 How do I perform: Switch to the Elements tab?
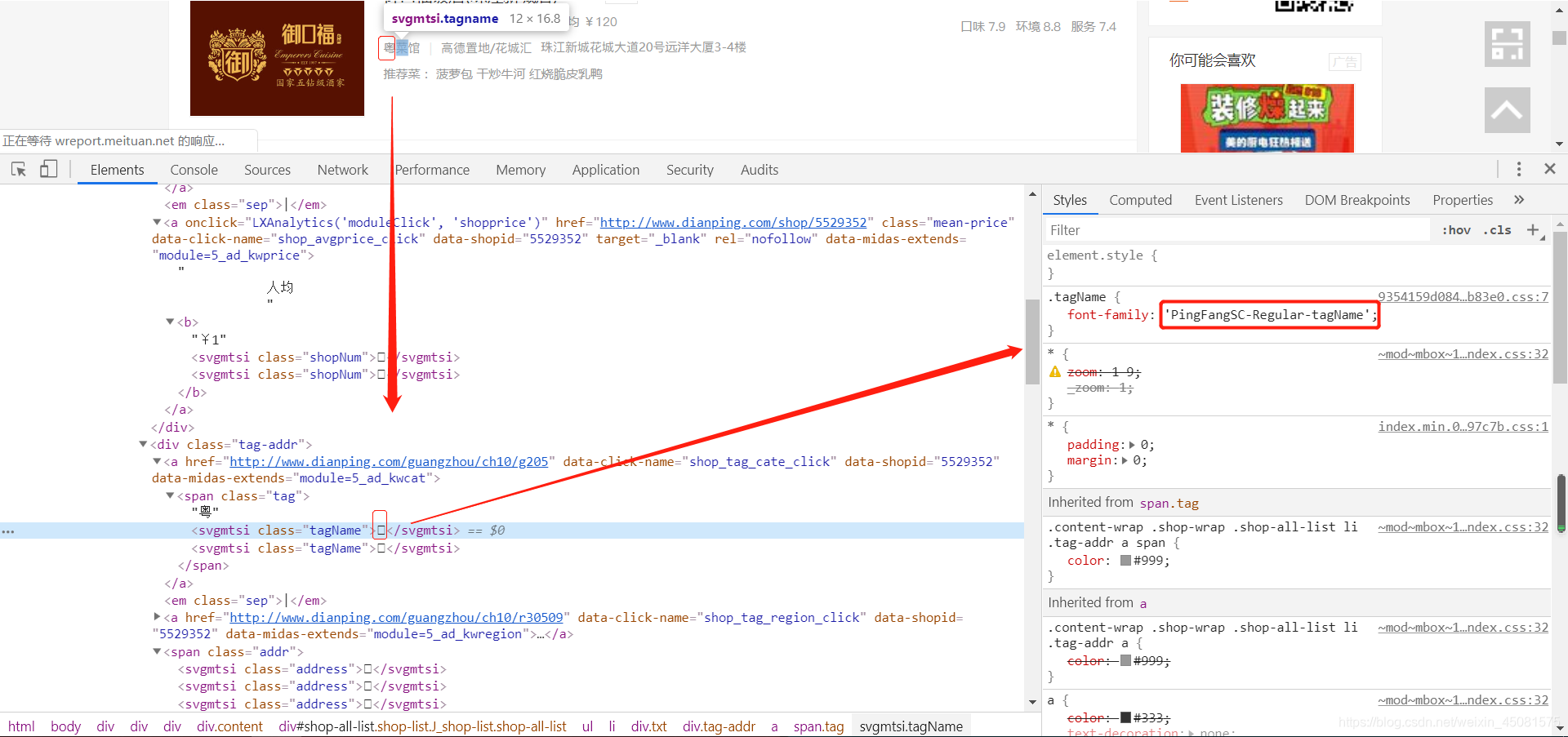[118, 170]
